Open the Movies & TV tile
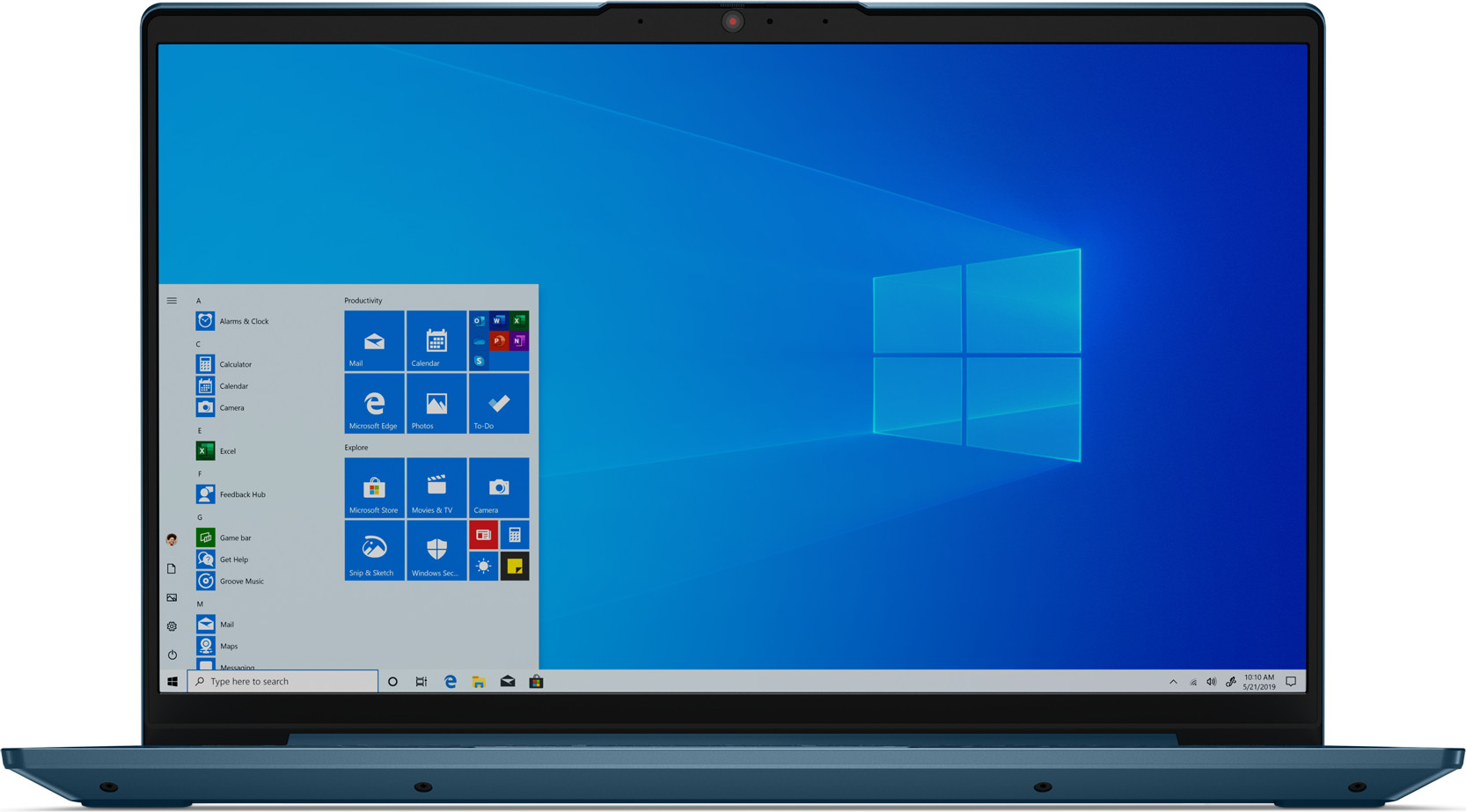Screen dimensions: 1466x812 [x=436, y=487]
